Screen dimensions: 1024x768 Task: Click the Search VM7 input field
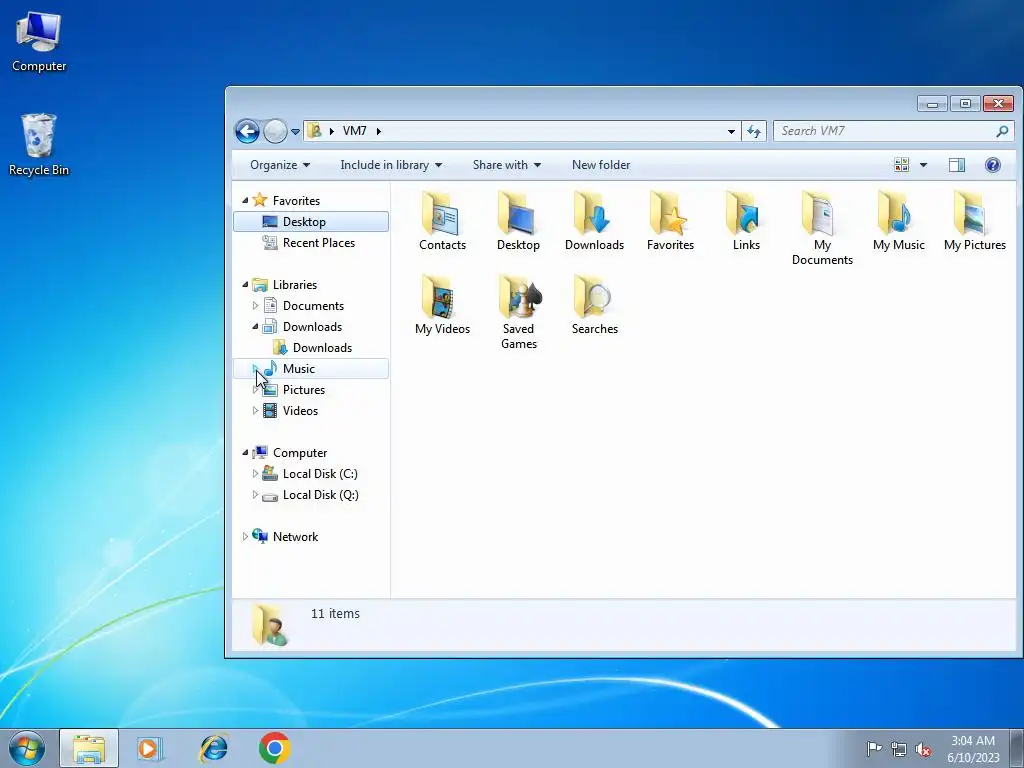[884, 131]
